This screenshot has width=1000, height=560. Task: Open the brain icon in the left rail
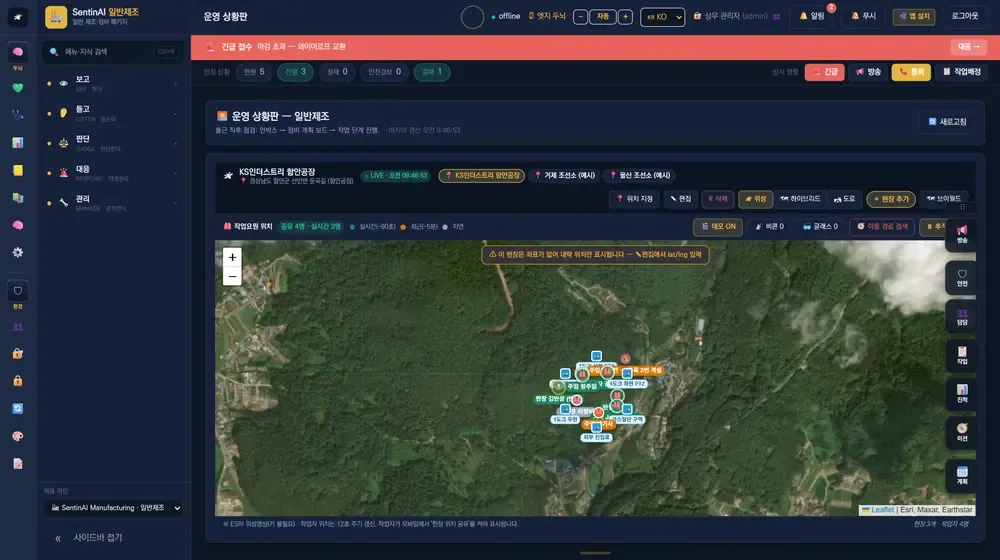tap(17, 53)
